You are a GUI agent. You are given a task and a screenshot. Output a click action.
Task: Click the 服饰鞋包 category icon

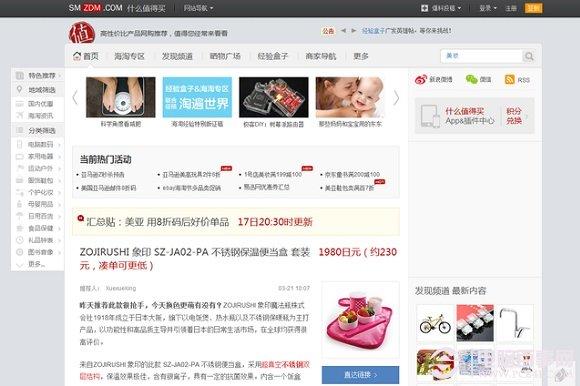pos(20,180)
